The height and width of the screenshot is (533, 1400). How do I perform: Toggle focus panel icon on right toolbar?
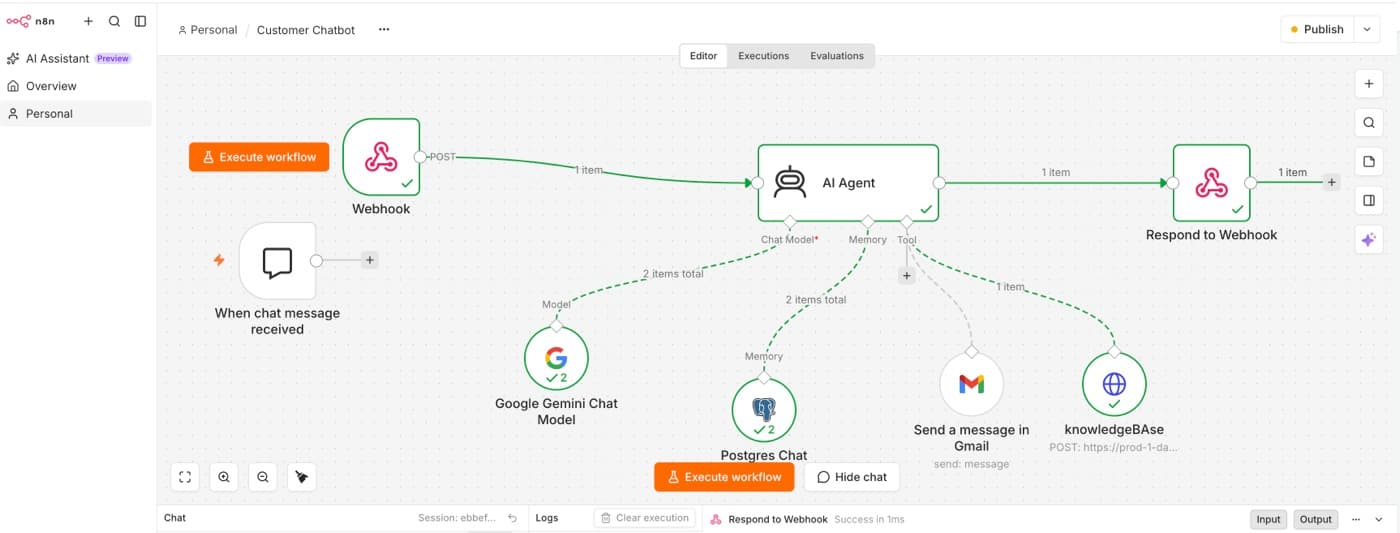pos(1369,200)
